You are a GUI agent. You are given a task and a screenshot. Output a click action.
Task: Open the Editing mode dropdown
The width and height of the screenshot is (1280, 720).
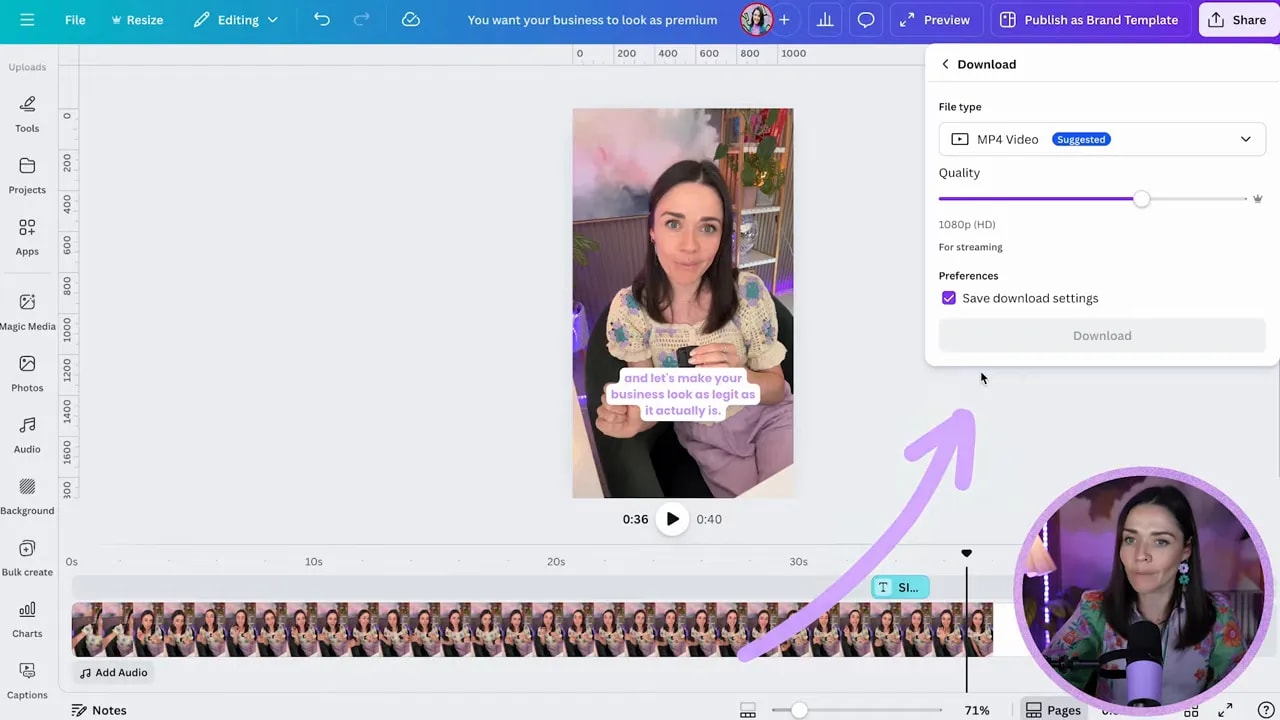point(236,20)
